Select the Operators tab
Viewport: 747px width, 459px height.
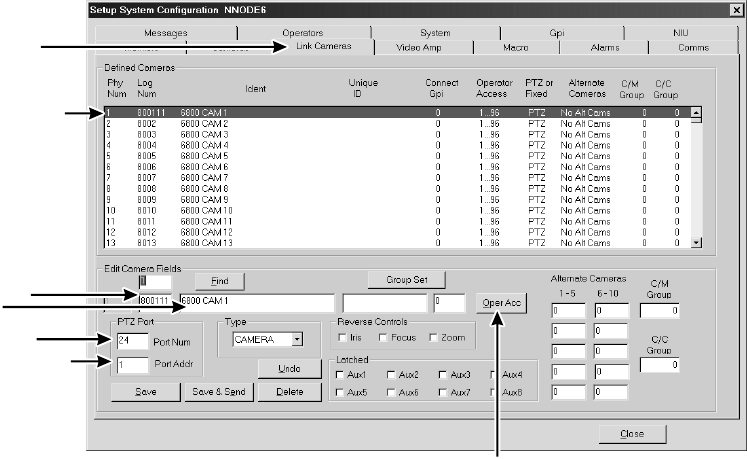pos(301,33)
